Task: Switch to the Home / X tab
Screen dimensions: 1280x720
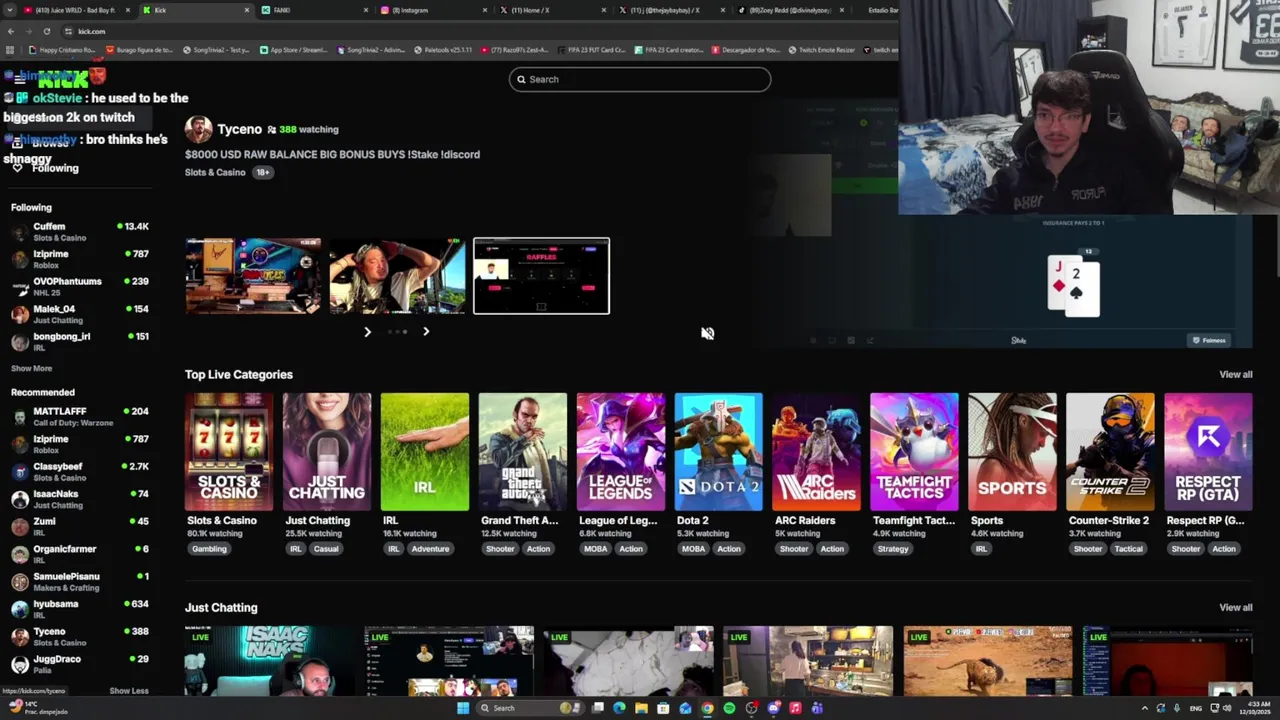Action: [x=552, y=10]
